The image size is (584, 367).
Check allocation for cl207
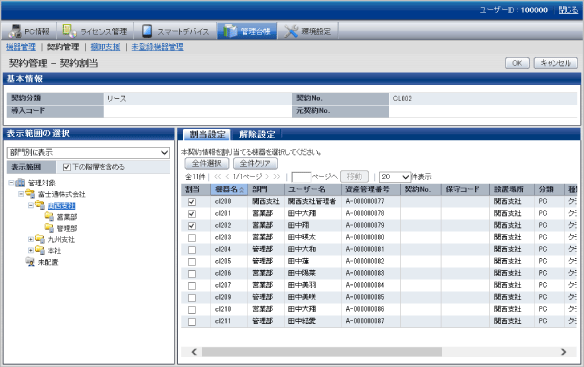[x=192, y=286]
